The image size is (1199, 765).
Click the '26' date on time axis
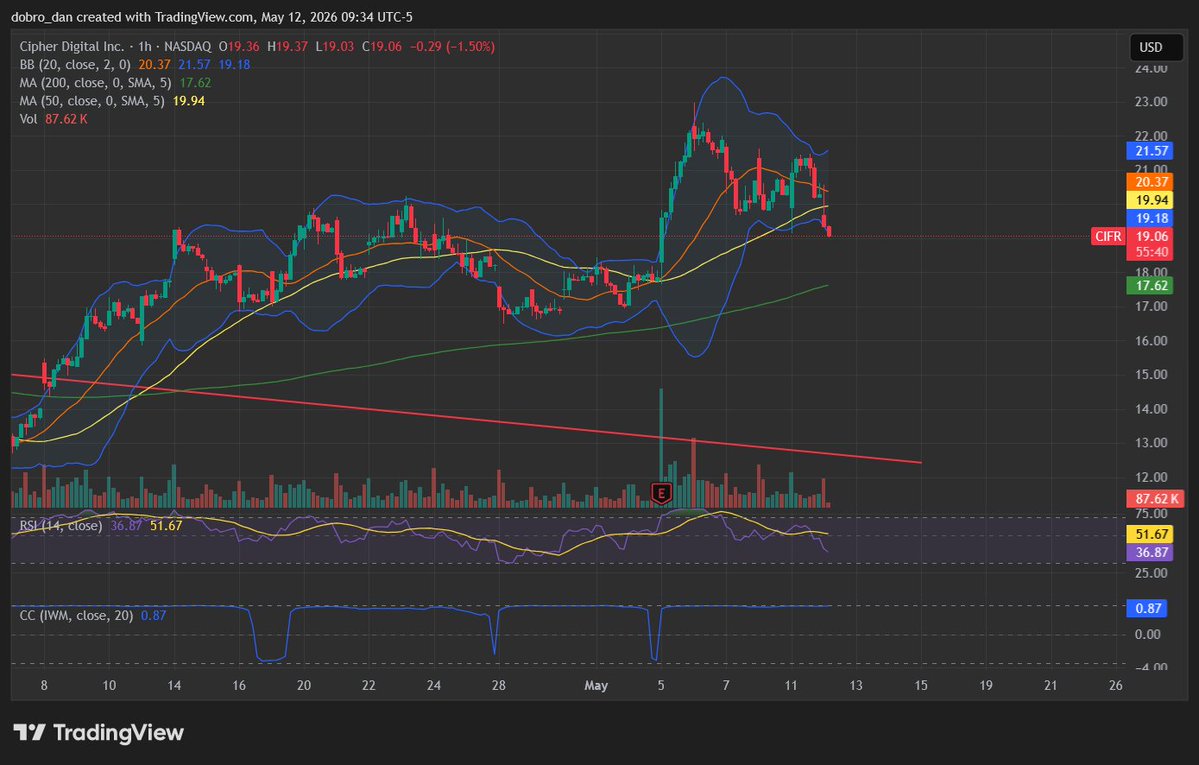click(1116, 685)
